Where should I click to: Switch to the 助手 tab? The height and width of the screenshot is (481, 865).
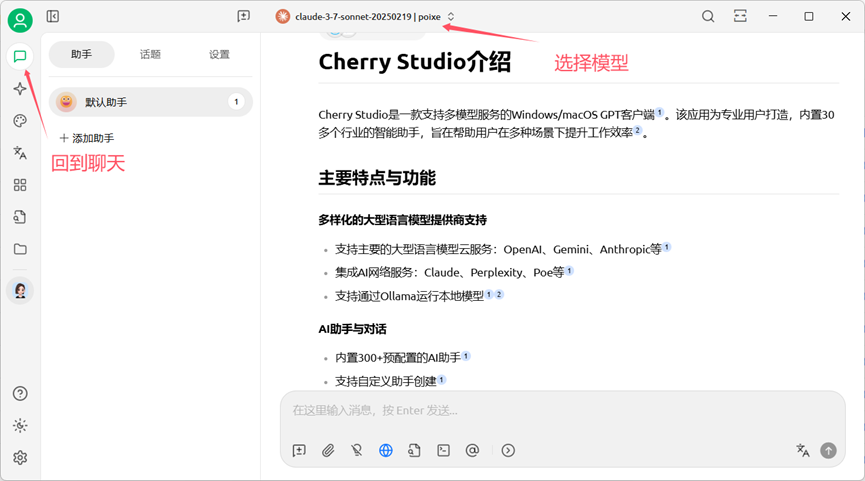(82, 54)
